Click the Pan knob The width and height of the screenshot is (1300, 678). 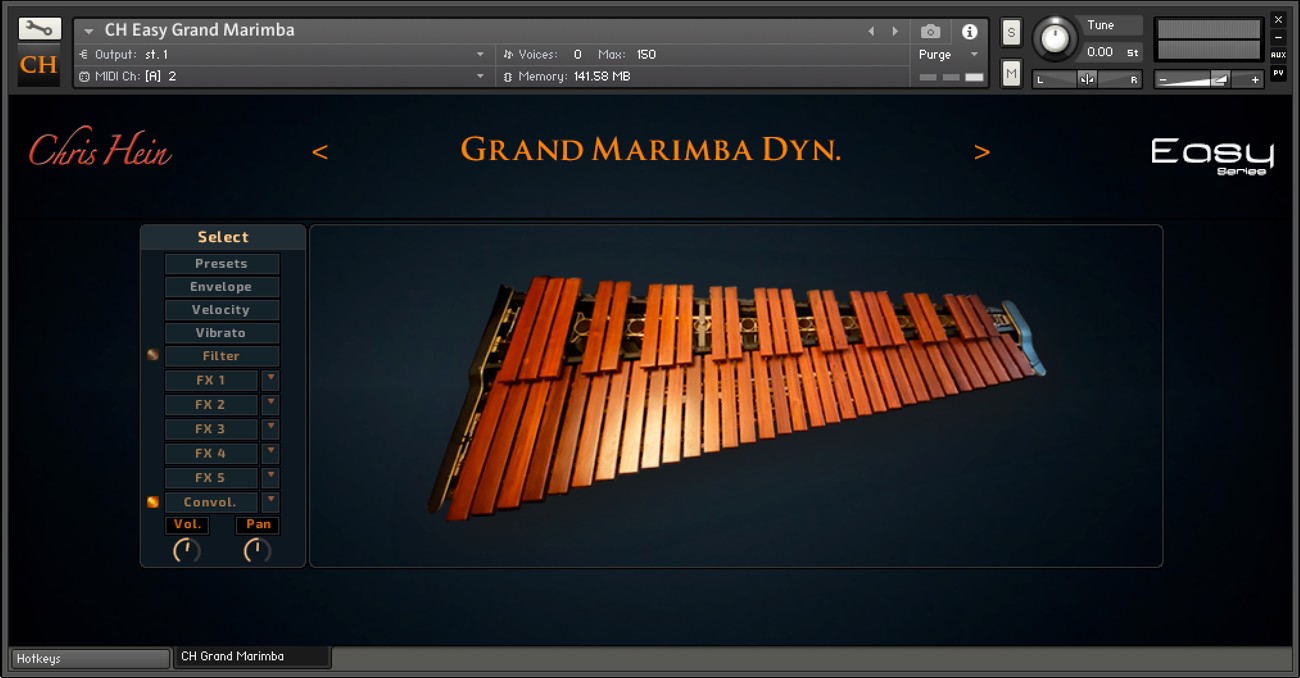257,550
